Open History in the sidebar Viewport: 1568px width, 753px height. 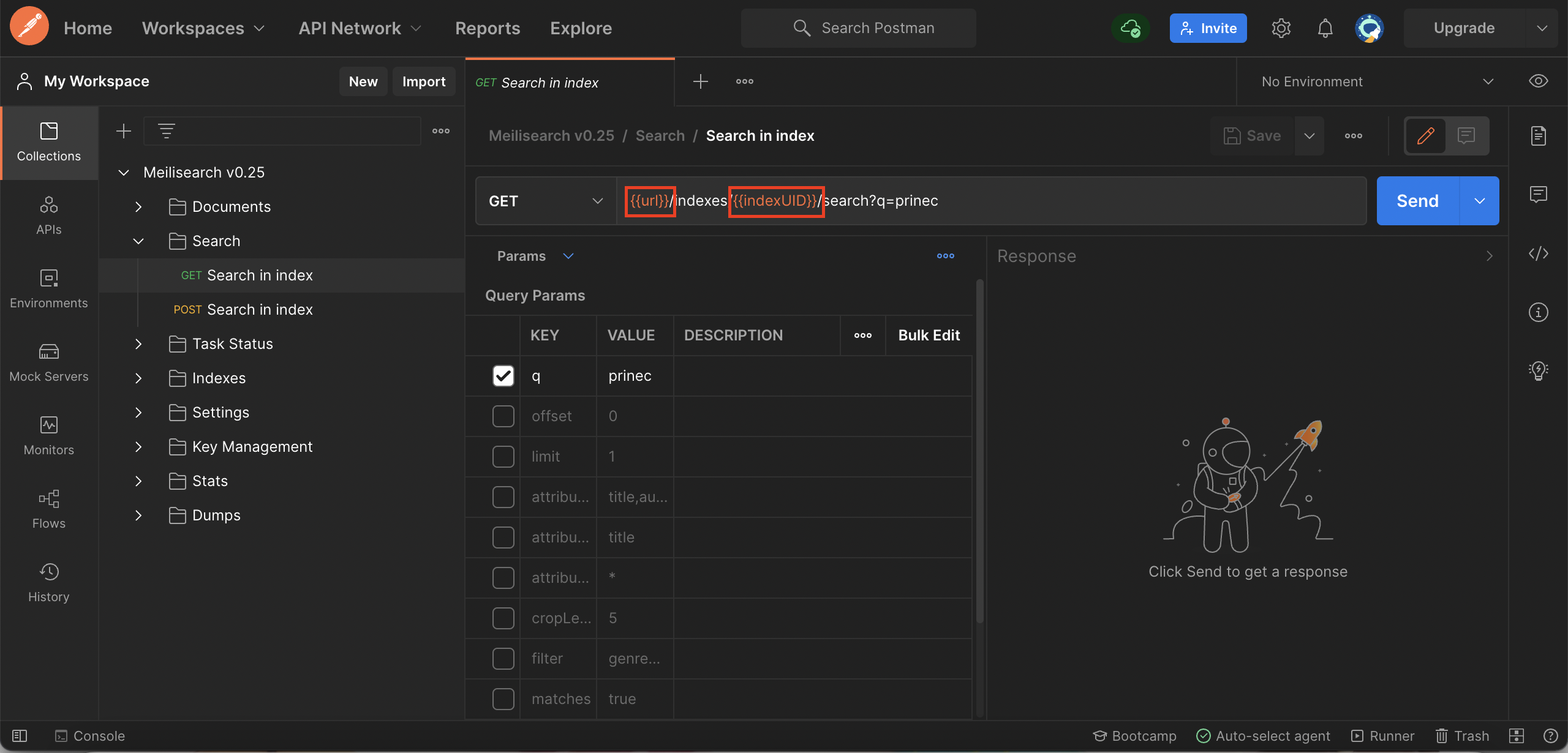pyautogui.click(x=49, y=583)
